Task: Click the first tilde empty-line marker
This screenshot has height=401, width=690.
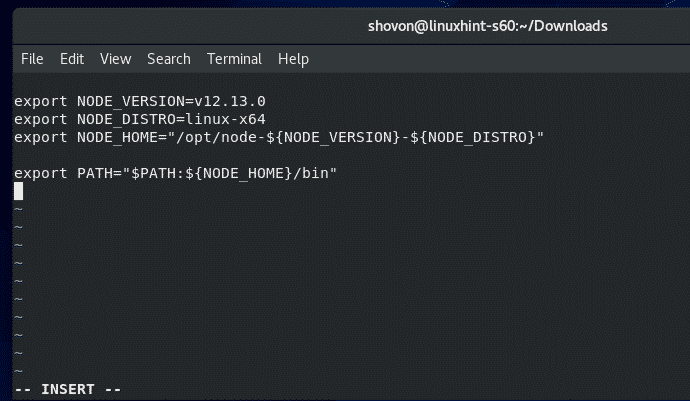Action: (18, 209)
